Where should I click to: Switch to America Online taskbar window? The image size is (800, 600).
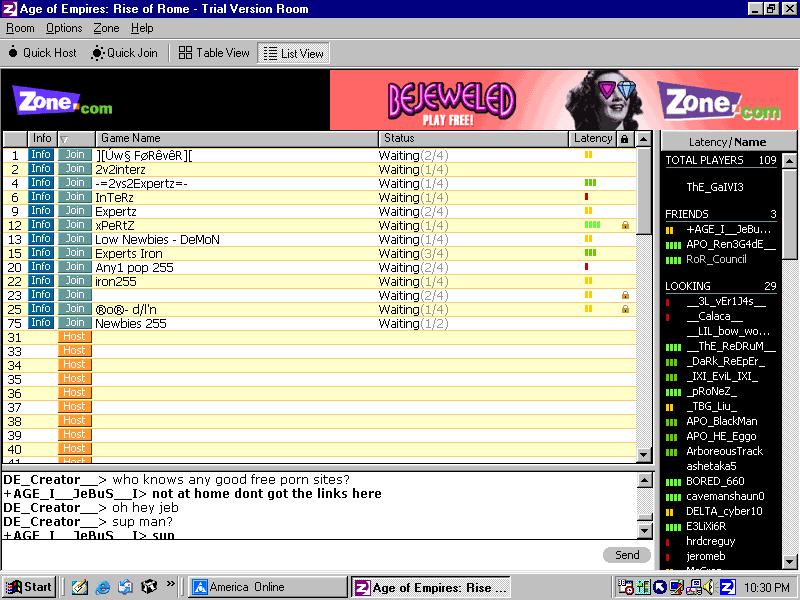pos(267,587)
